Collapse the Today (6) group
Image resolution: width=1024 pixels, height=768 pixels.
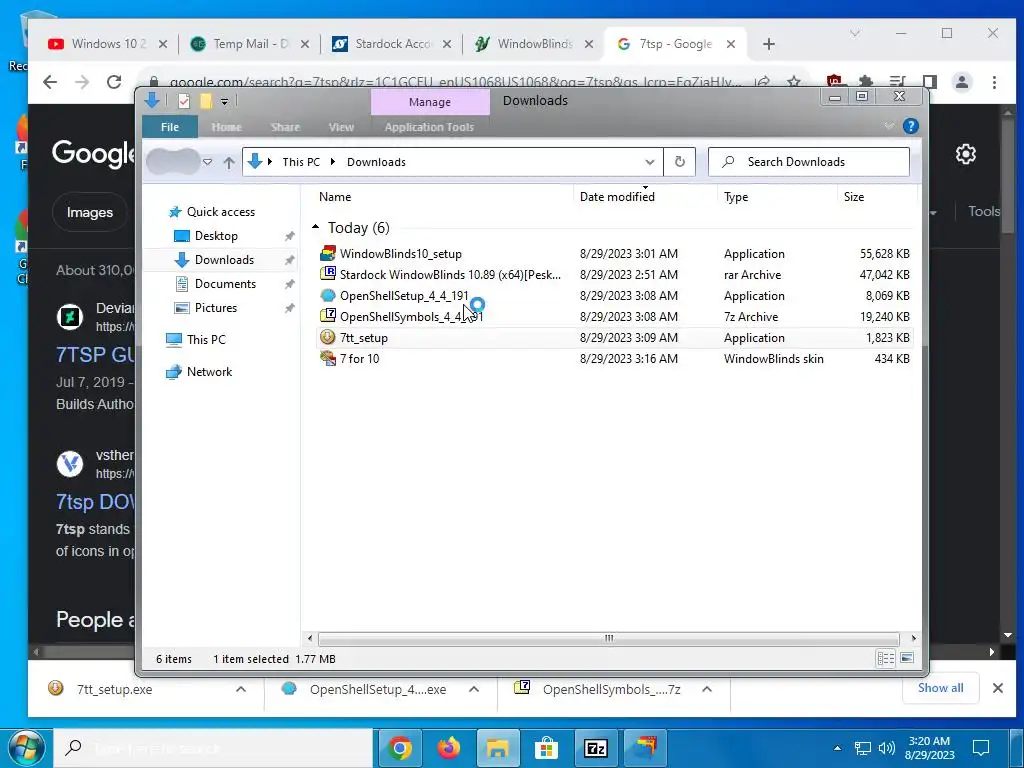[x=315, y=227]
